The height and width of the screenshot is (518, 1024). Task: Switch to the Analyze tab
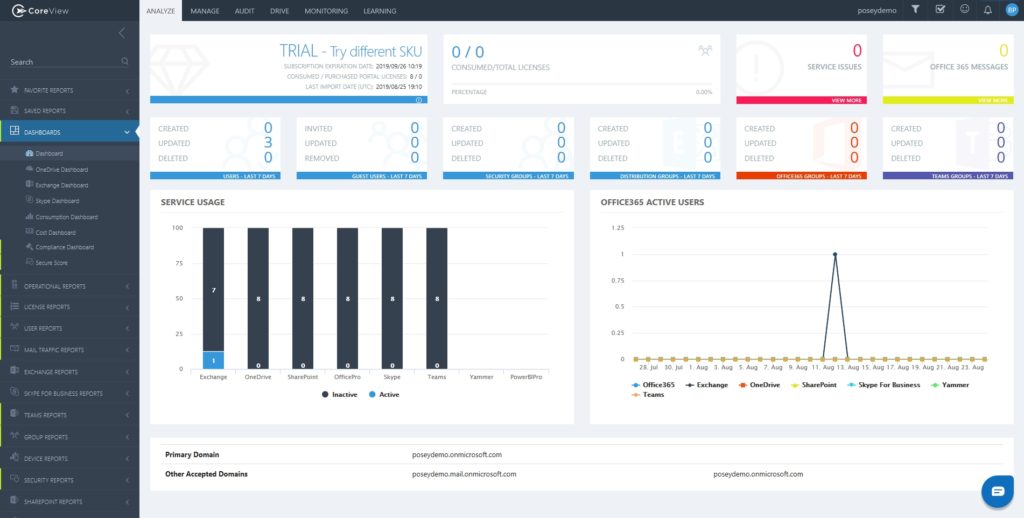tap(161, 10)
